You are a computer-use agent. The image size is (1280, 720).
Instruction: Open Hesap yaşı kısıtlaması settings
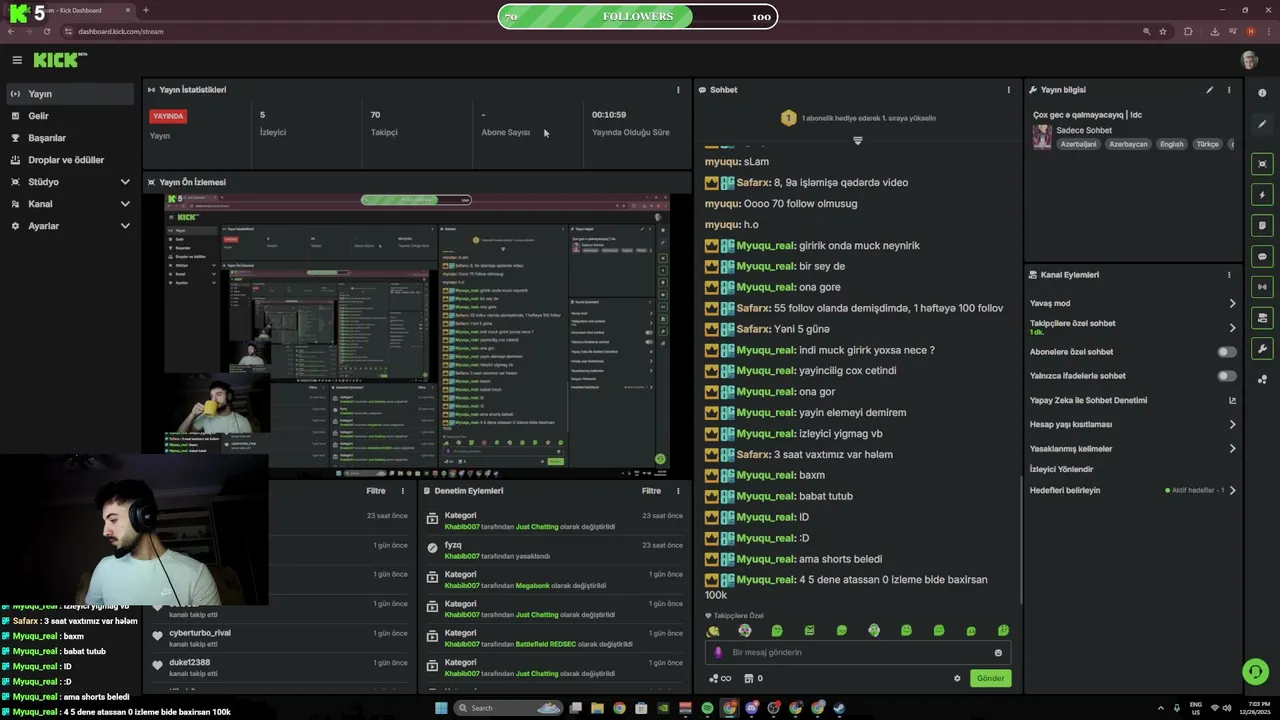pyautogui.click(x=1134, y=424)
